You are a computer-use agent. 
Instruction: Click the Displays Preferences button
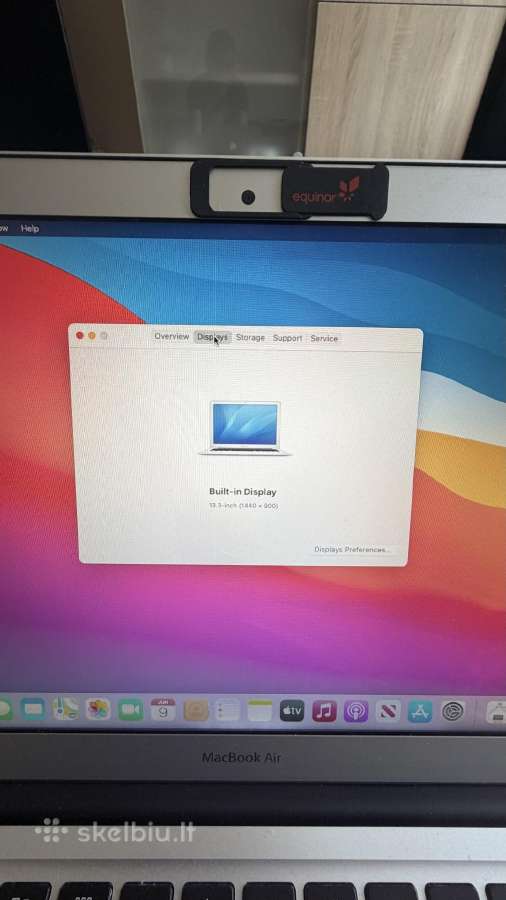tap(352, 550)
